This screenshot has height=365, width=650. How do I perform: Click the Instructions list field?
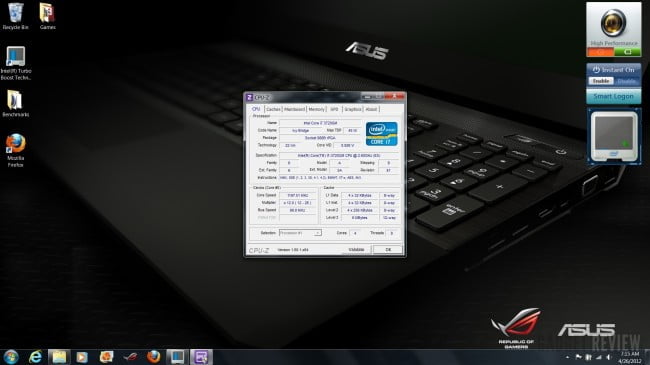tap(339, 178)
